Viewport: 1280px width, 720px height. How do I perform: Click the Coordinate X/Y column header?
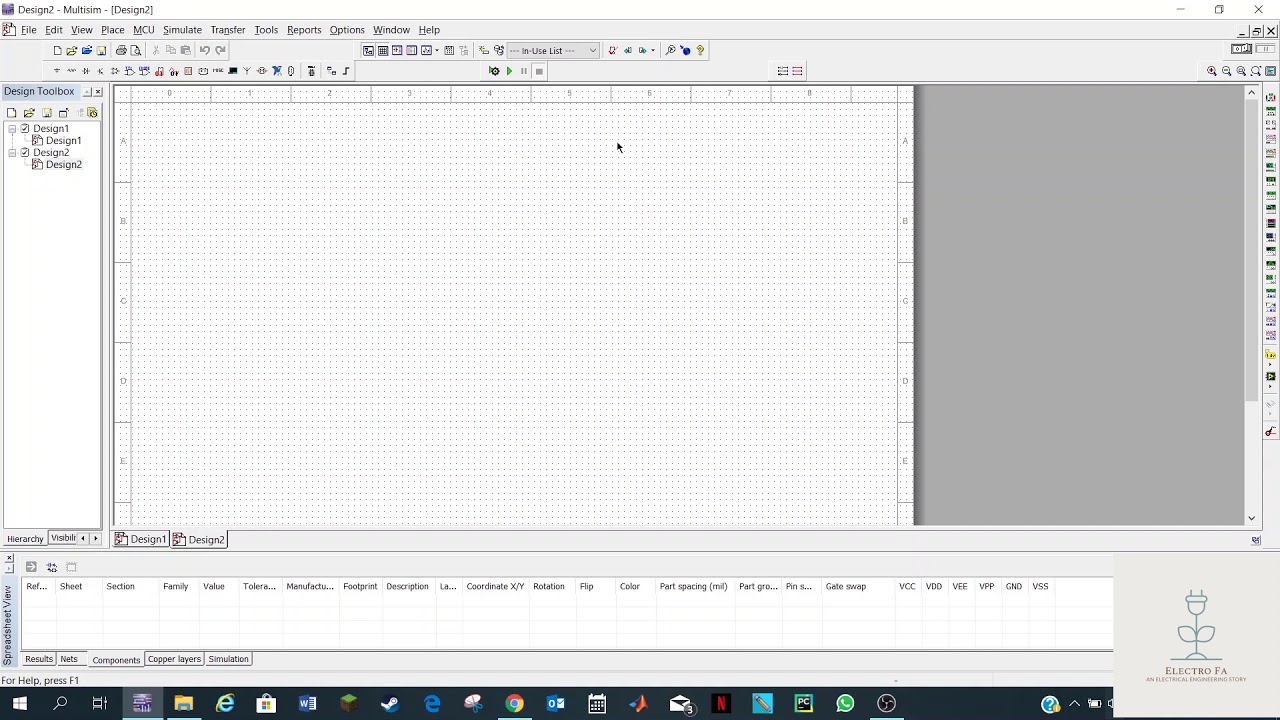pyautogui.click(x=495, y=586)
